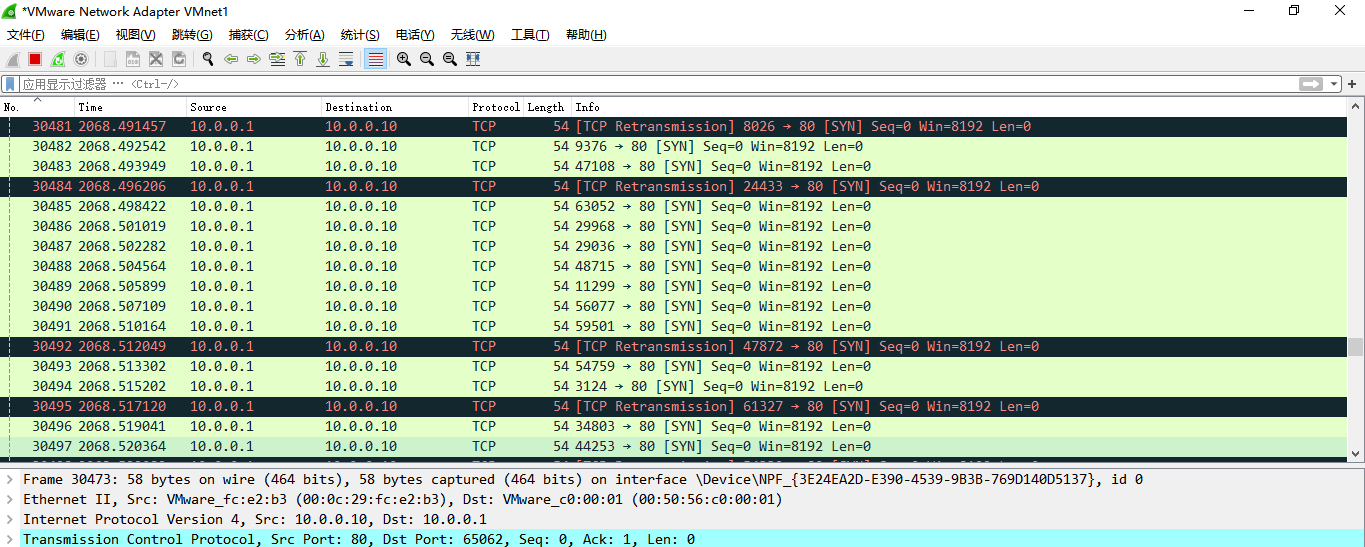
Task: Go back to previous packet arrow
Action: point(231,59)
